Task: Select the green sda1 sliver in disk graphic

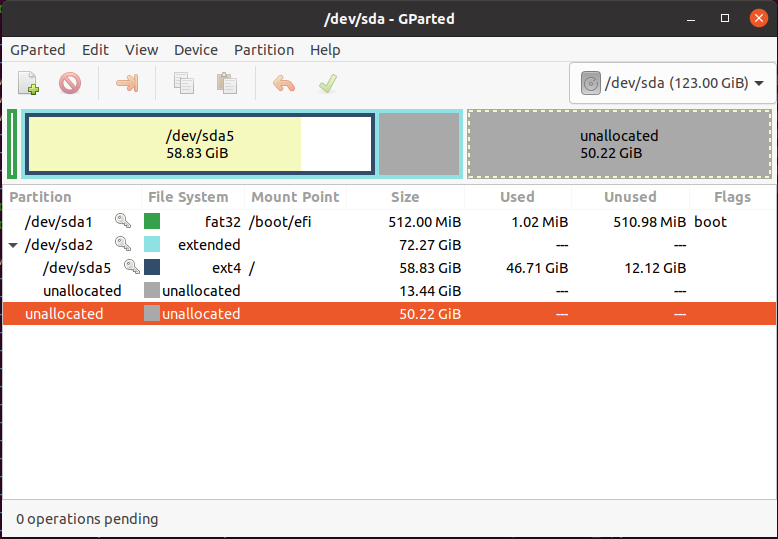Action: (x=12, y=144)
